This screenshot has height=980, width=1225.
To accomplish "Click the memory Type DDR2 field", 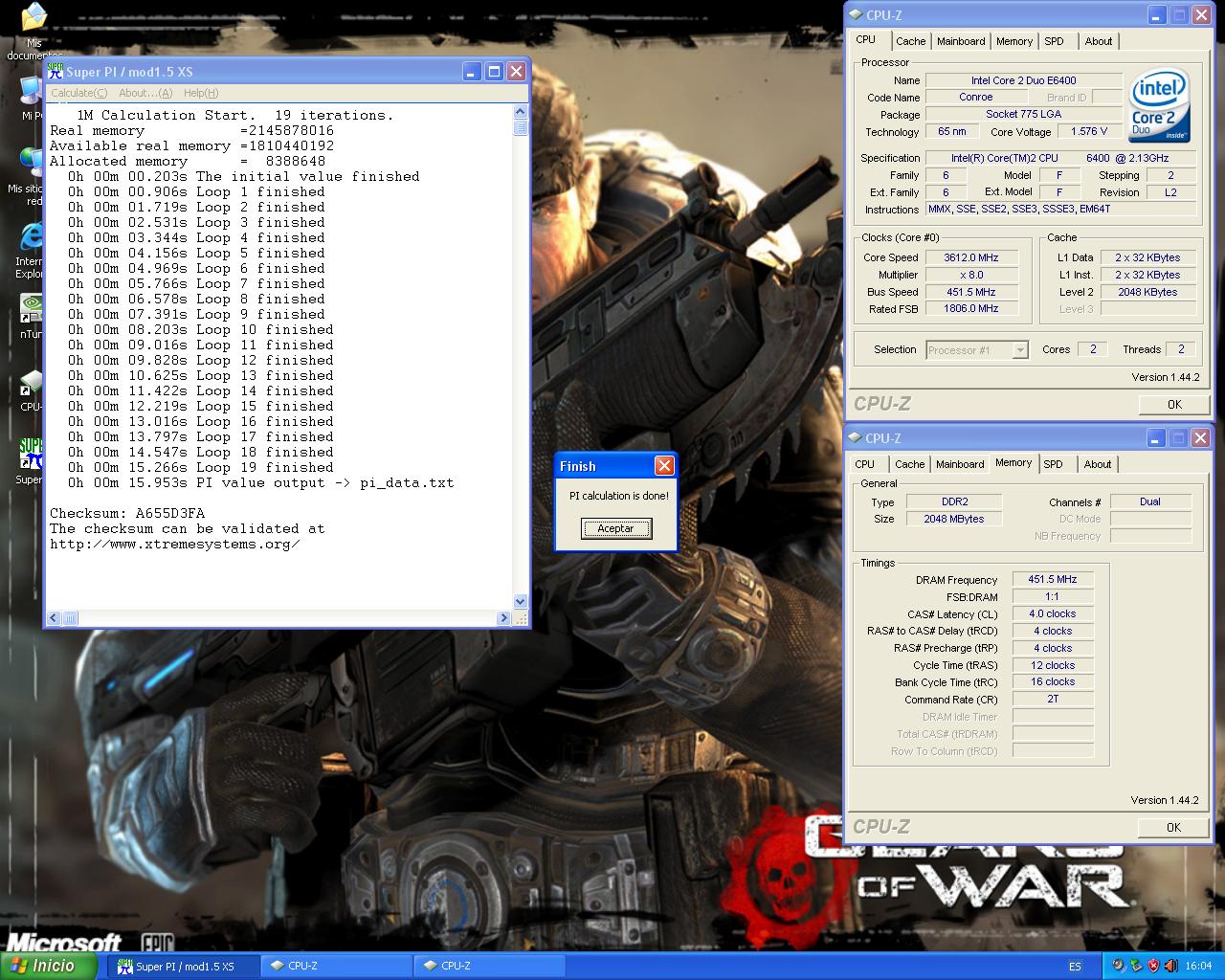I will coord(954,501).
